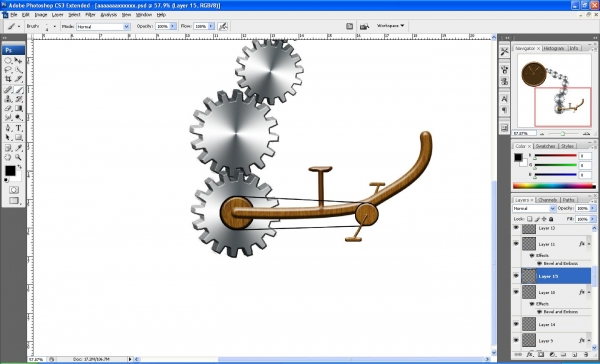Viewport: 600px width, 364px height.
Task: Click the Delete layer trash icon
Action: point(586,355)
